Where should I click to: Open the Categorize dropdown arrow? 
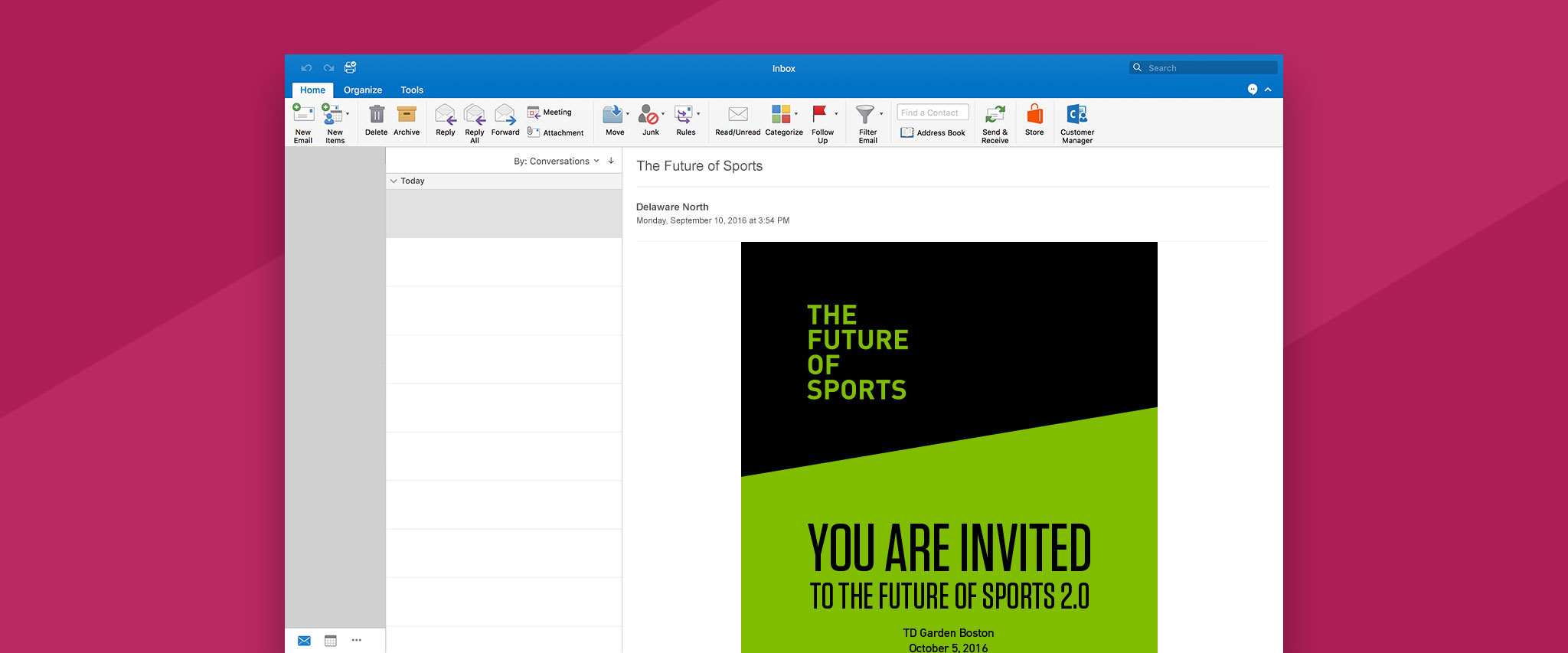(796, 114)
